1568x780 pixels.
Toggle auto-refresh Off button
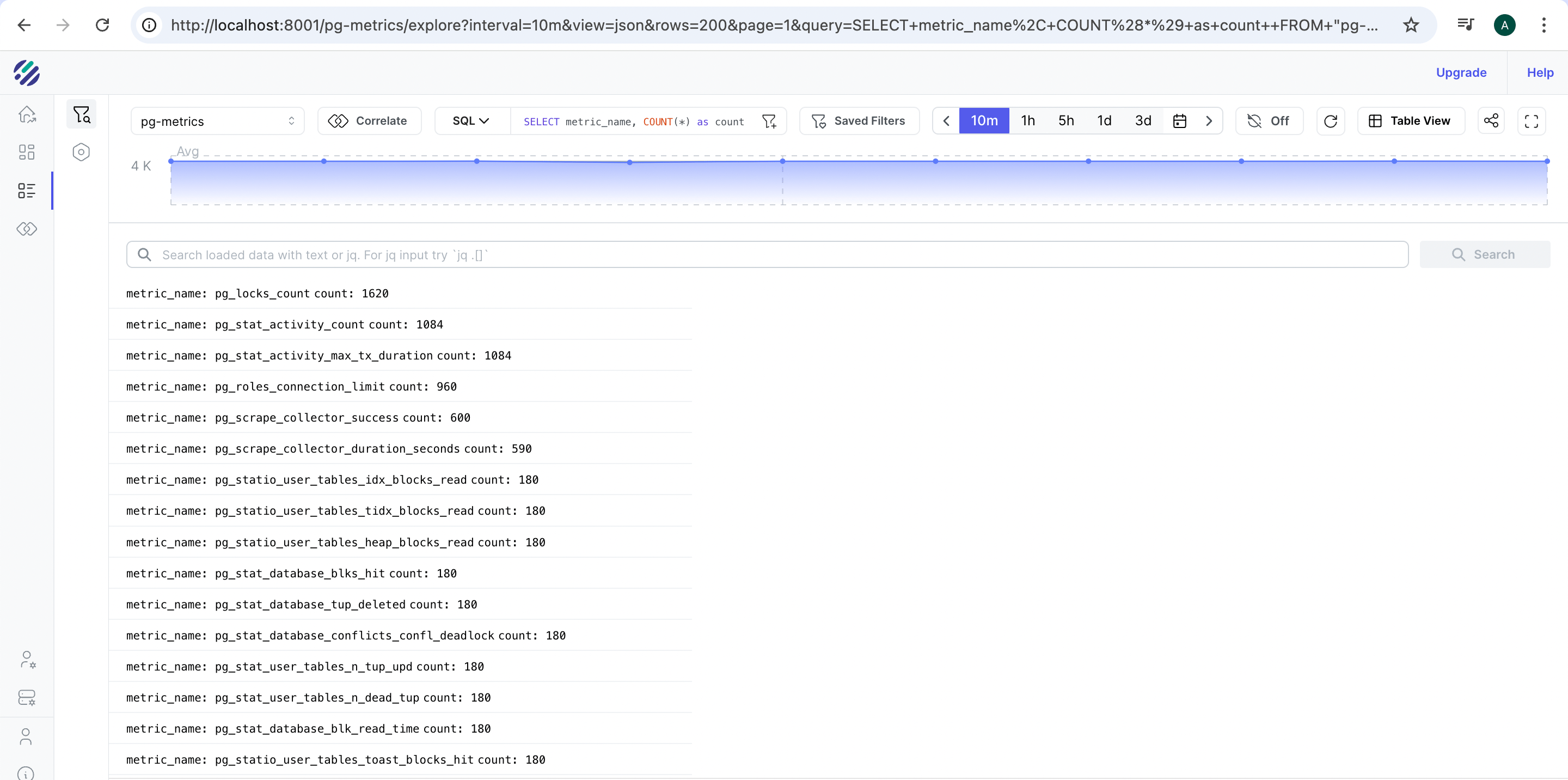(1269, 120)
